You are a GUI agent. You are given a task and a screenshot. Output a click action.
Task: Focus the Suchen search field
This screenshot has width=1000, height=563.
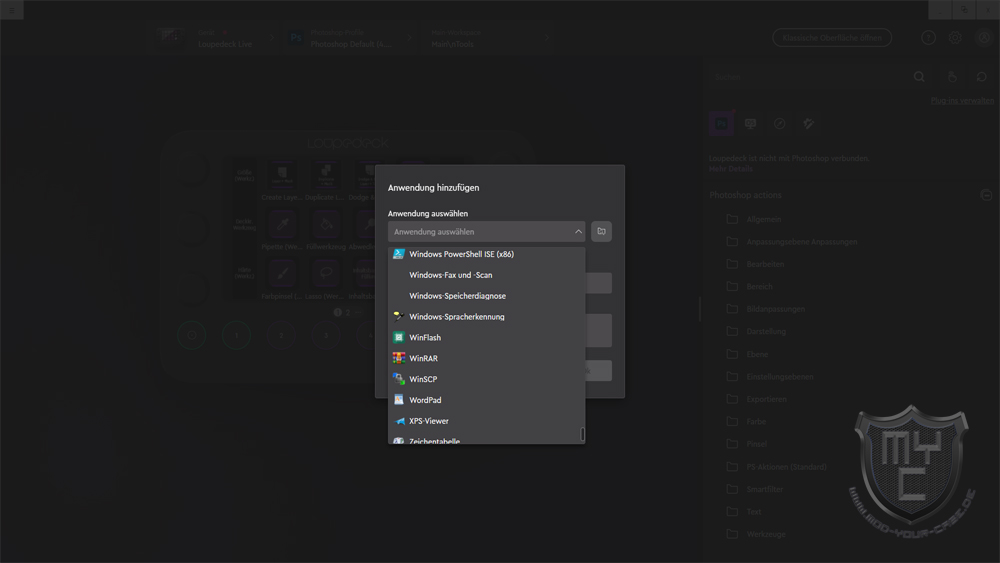[x=810, y=77]
